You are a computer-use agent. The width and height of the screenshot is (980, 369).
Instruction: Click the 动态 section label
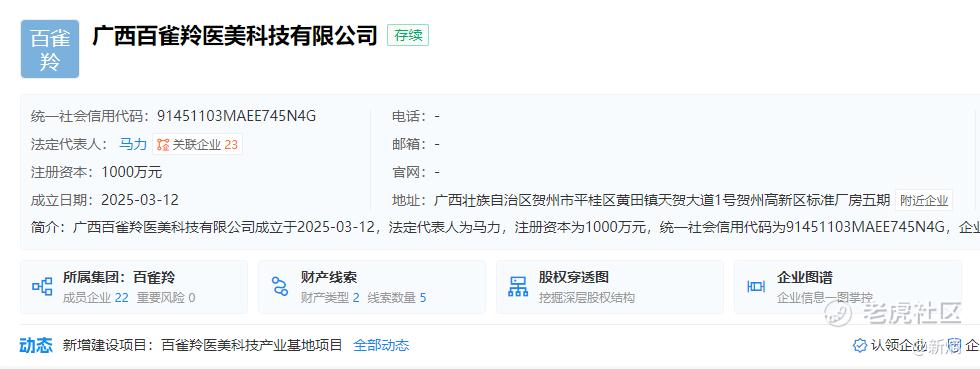[x=36, y=345]
